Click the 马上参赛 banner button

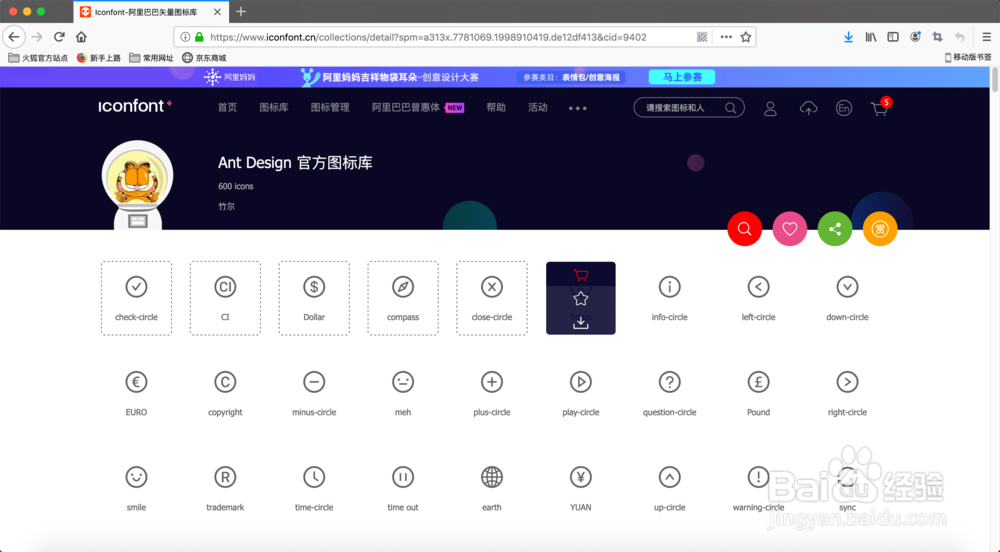(x=682, y=77)
